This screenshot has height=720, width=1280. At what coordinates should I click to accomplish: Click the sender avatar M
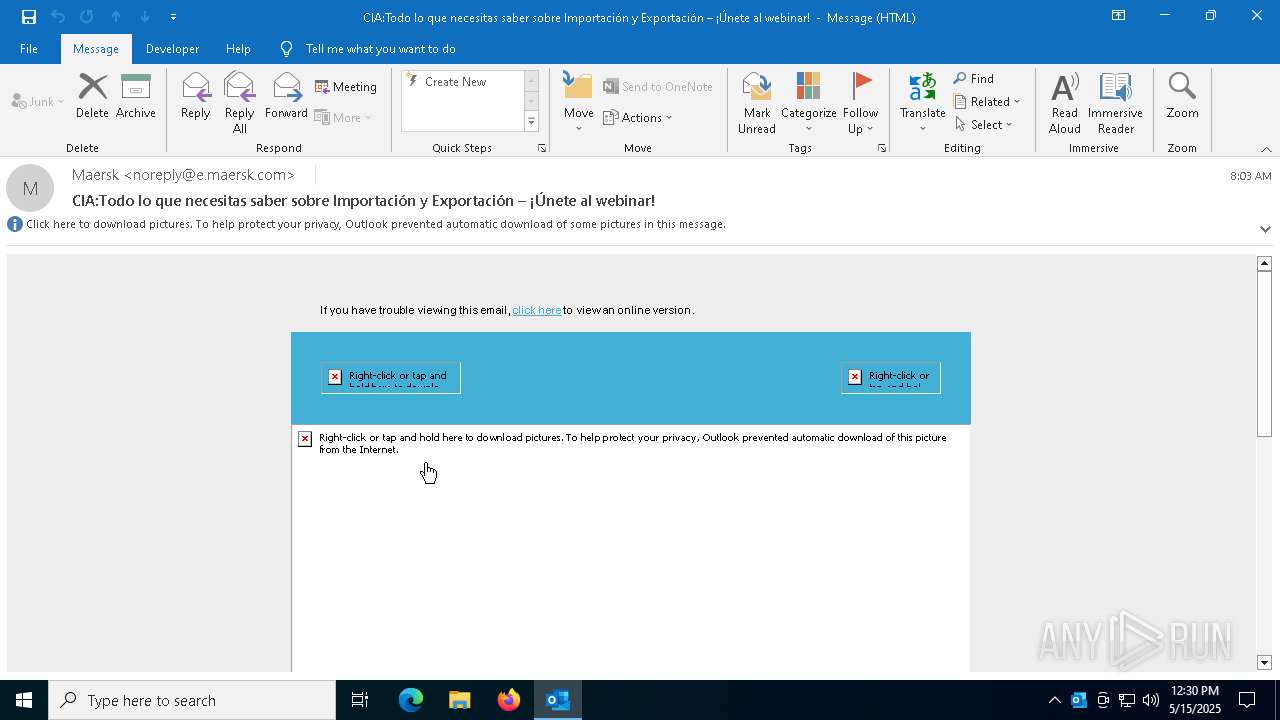(30, 188)
